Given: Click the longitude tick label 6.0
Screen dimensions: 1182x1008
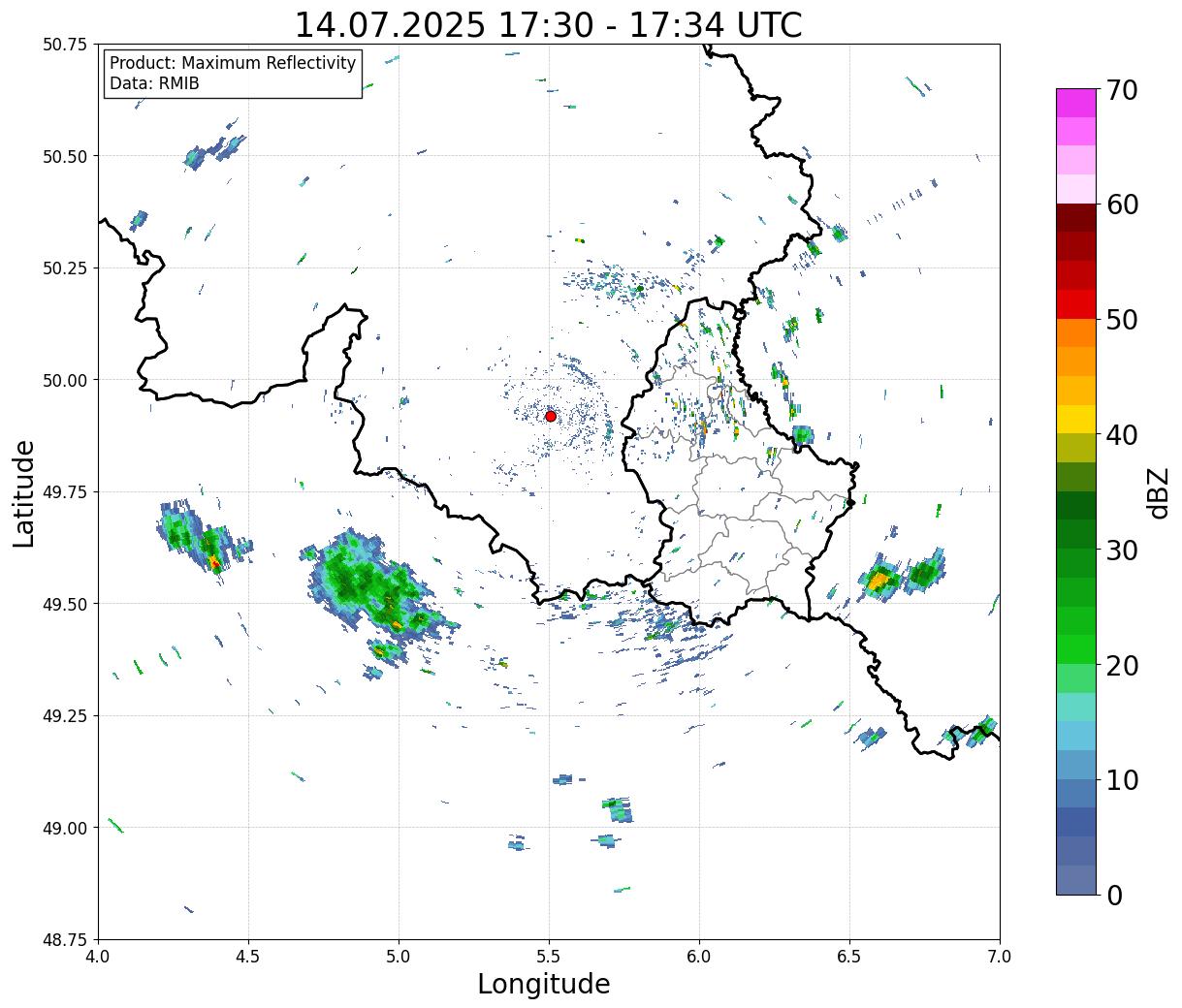Looking at the screenshot, I should coord(699,957).
